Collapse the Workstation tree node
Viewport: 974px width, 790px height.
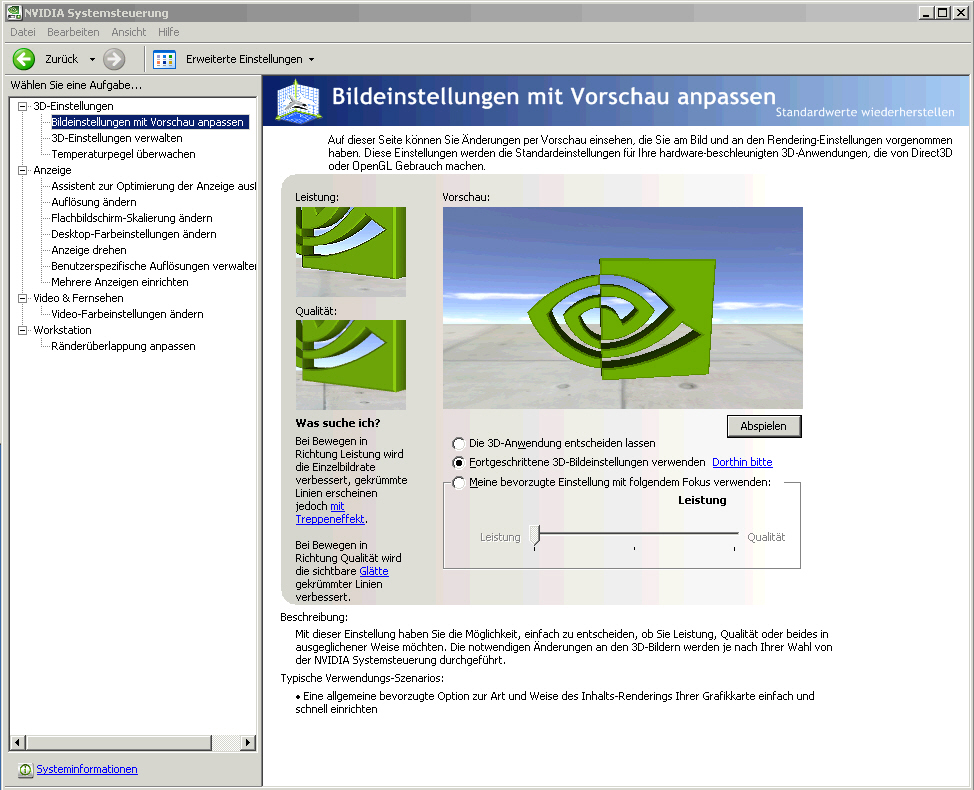23,330
